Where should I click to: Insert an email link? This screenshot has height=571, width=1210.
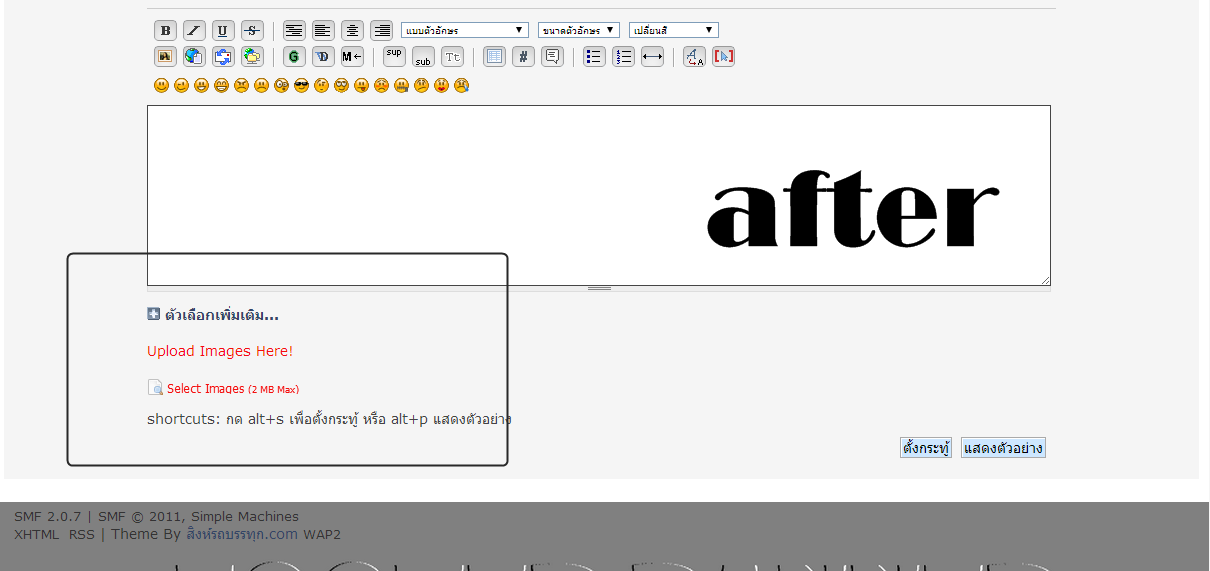[223, 56]
